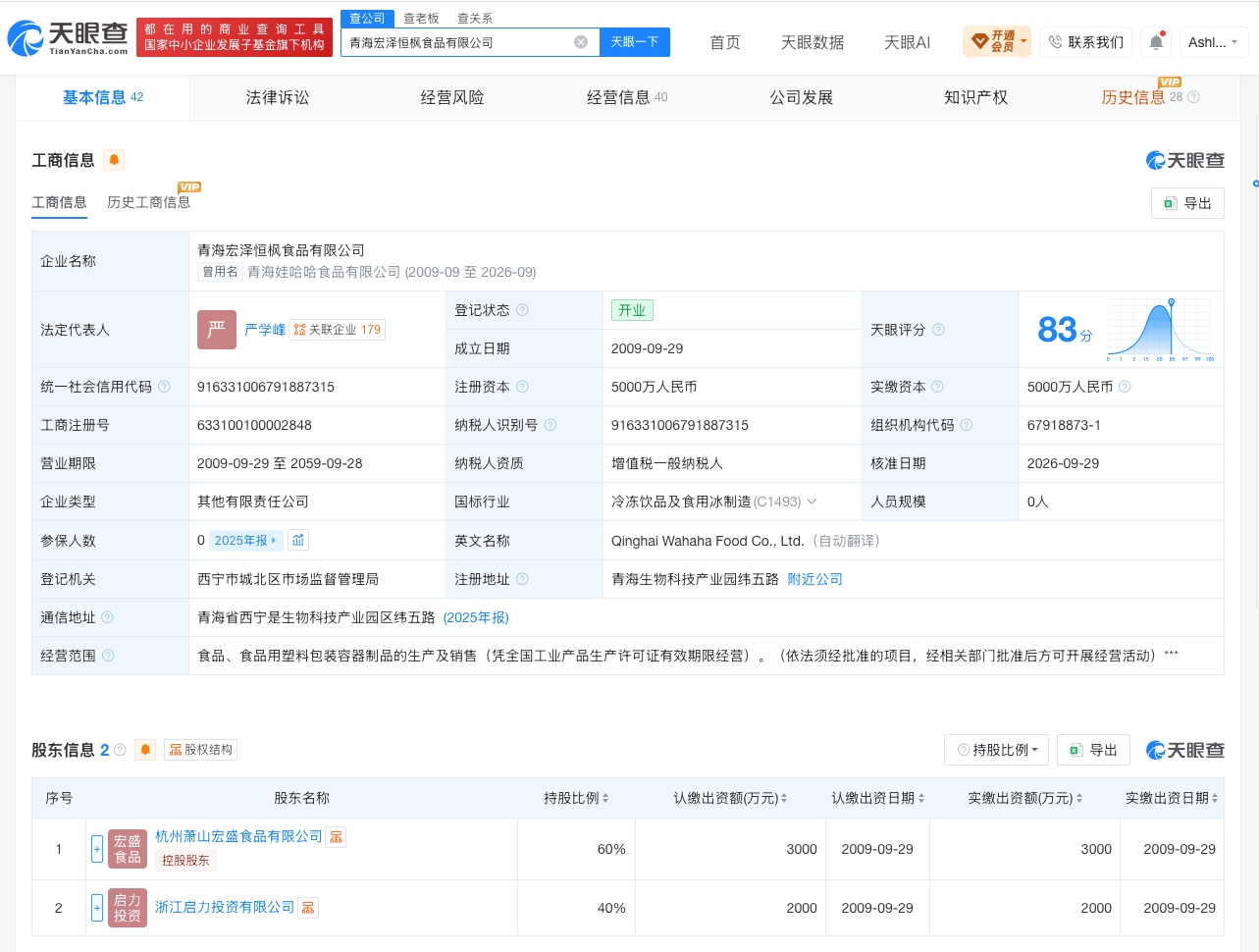Screen dimensions: 1259x952
Task: Open the Ashl... account dropdown
Action: coord(1213,42)
